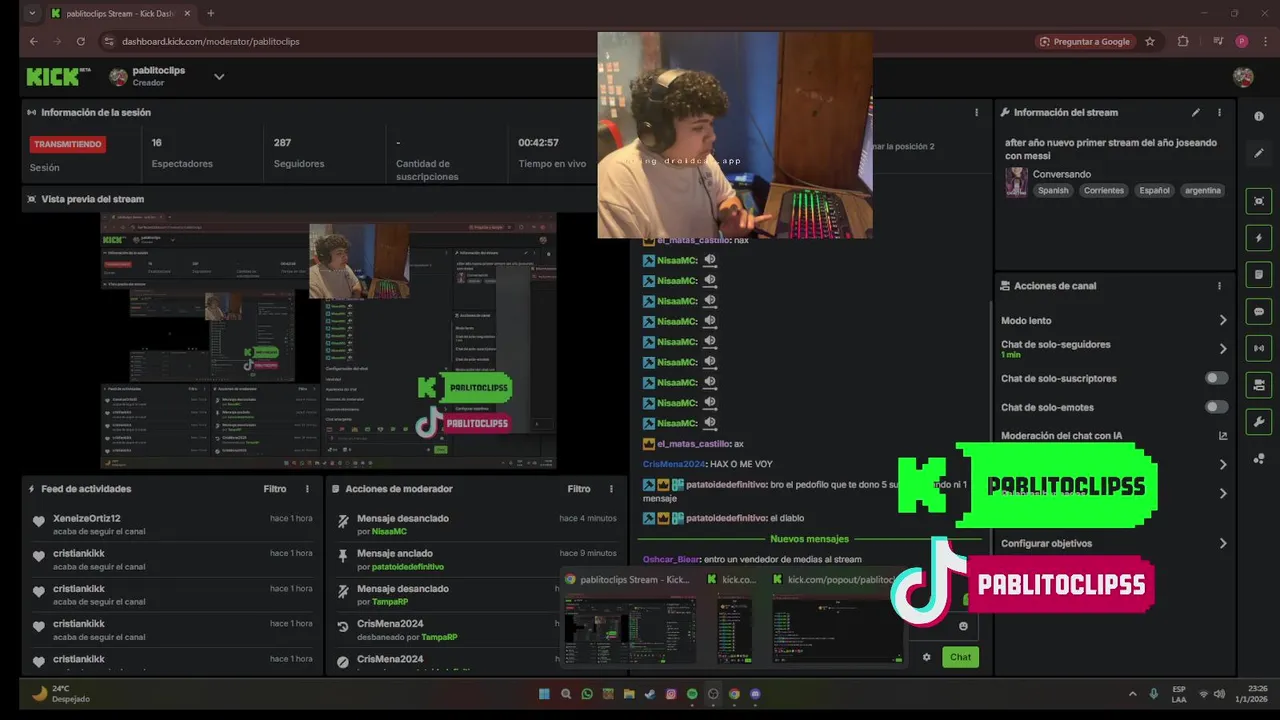1280x720 pixels.
Task: Go back in browser
Action: 33,41
